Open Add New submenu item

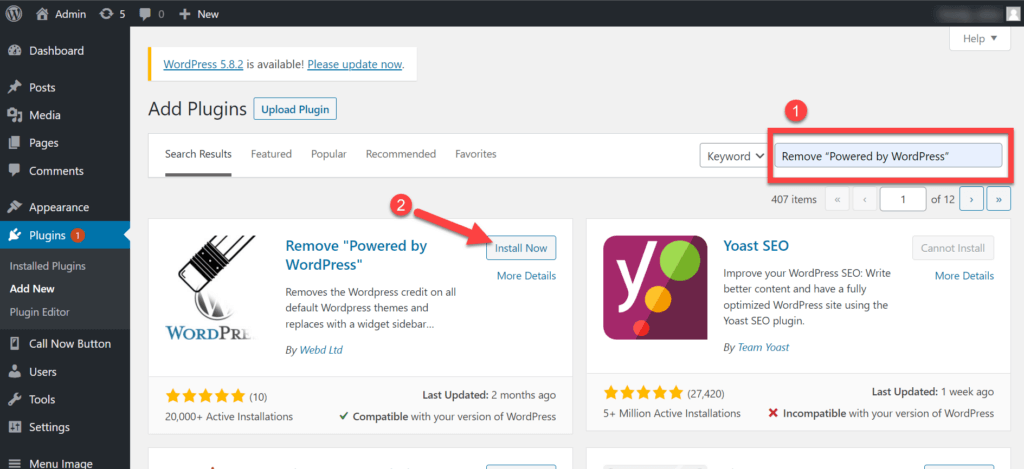(32, 289)
